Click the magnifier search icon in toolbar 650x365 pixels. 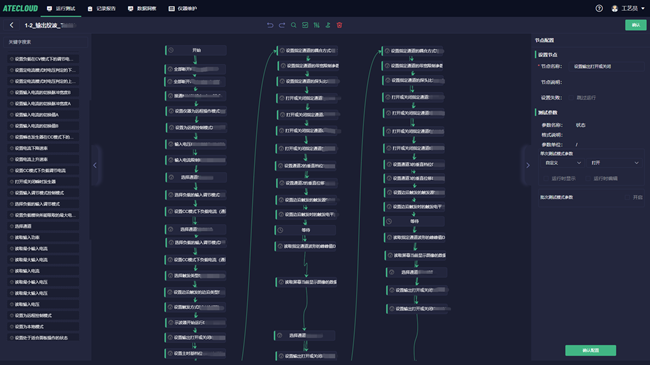point(293,25)
